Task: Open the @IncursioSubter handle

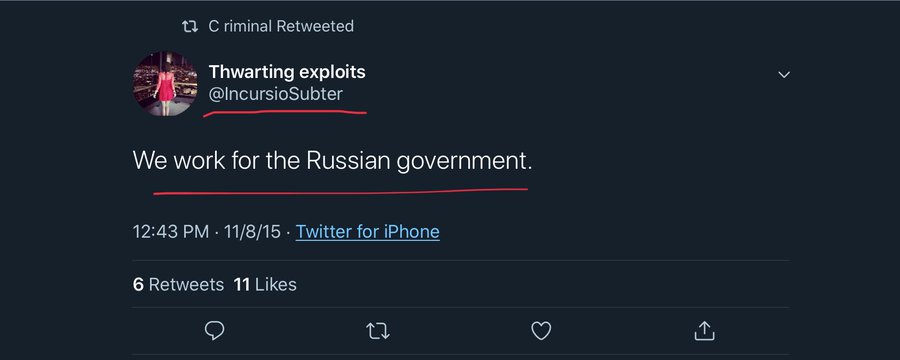Action: point(276,94)
